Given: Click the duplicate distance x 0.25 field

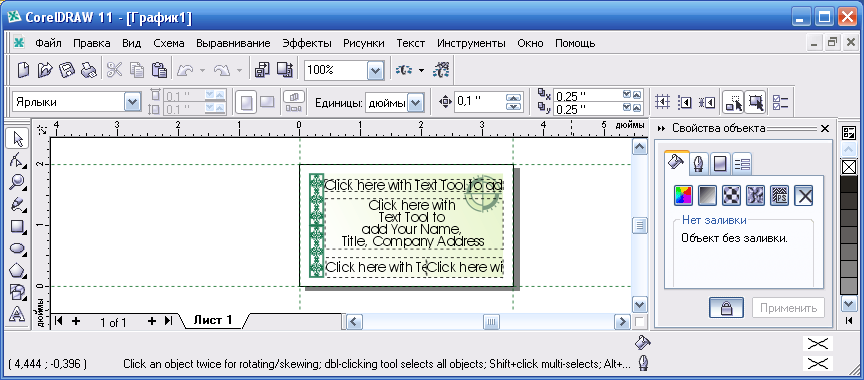Looking at the screenshot, I should click(x=587, y=96).
